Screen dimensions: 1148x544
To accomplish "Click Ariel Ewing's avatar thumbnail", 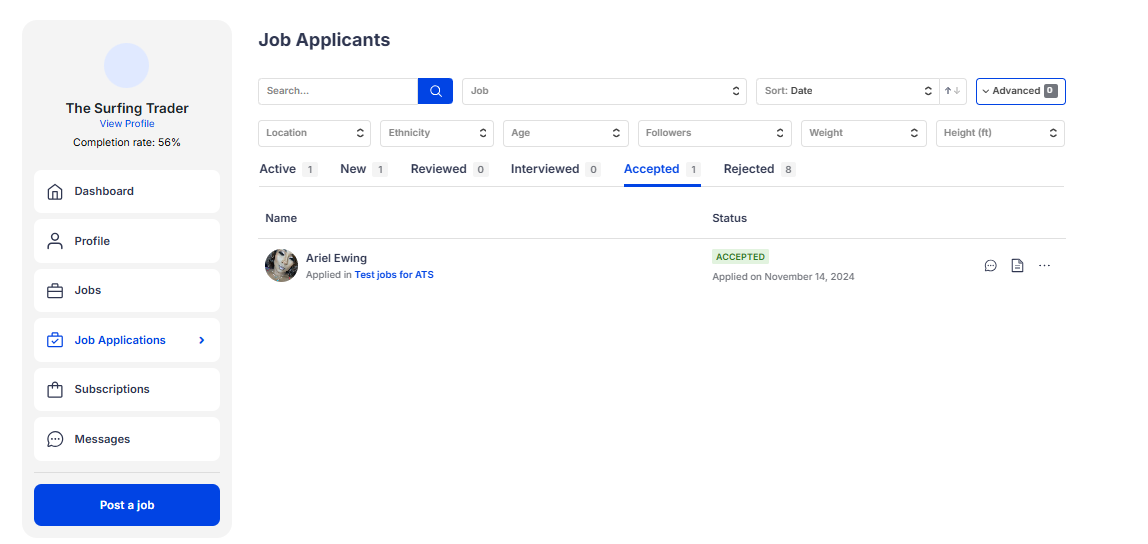I will point(281,266).
